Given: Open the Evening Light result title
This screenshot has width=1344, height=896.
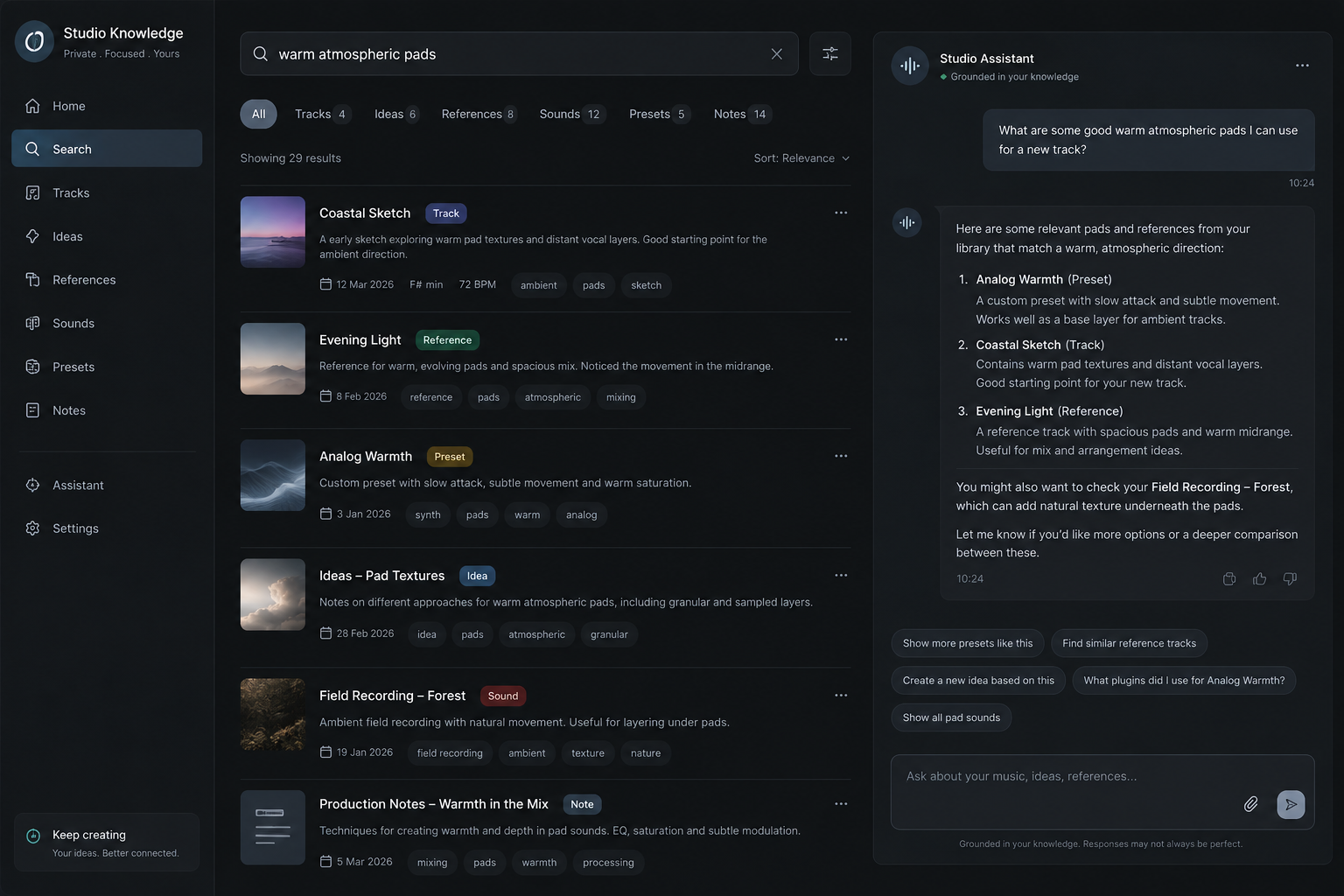Looking at the screenshot, I should tap(360, 340).
